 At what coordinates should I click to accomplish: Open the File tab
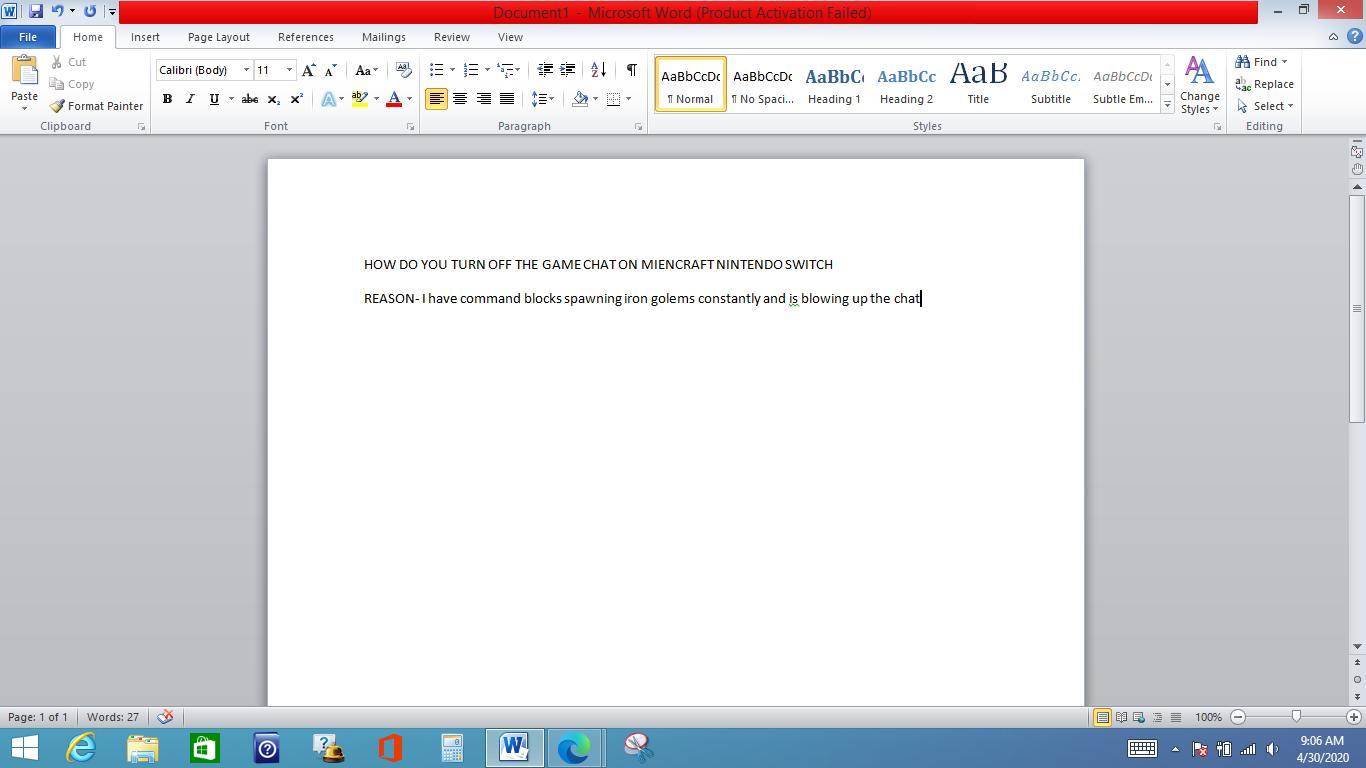[x=28, y=37]
